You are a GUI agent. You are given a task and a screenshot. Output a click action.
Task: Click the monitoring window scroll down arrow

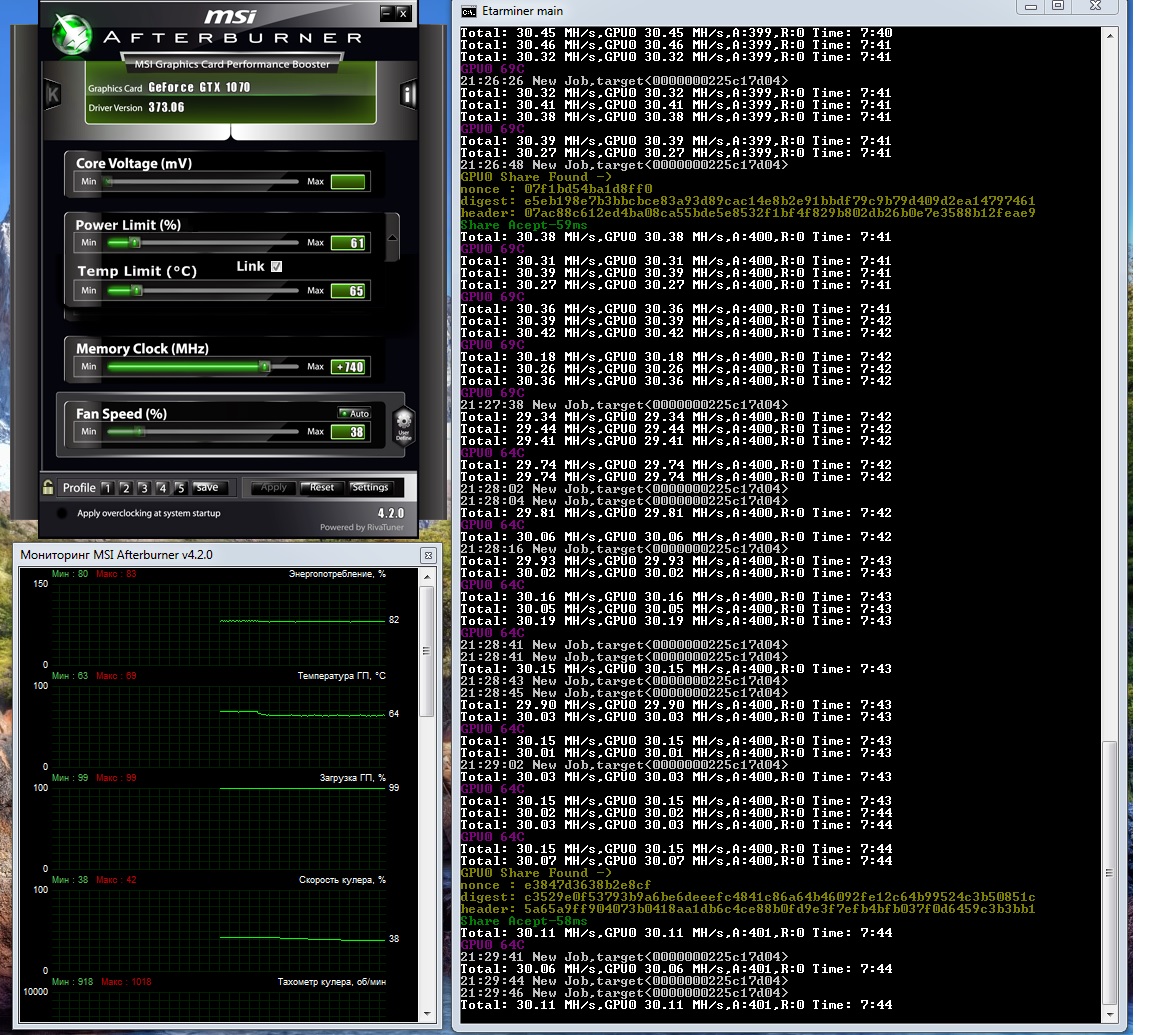[427, 1014]
